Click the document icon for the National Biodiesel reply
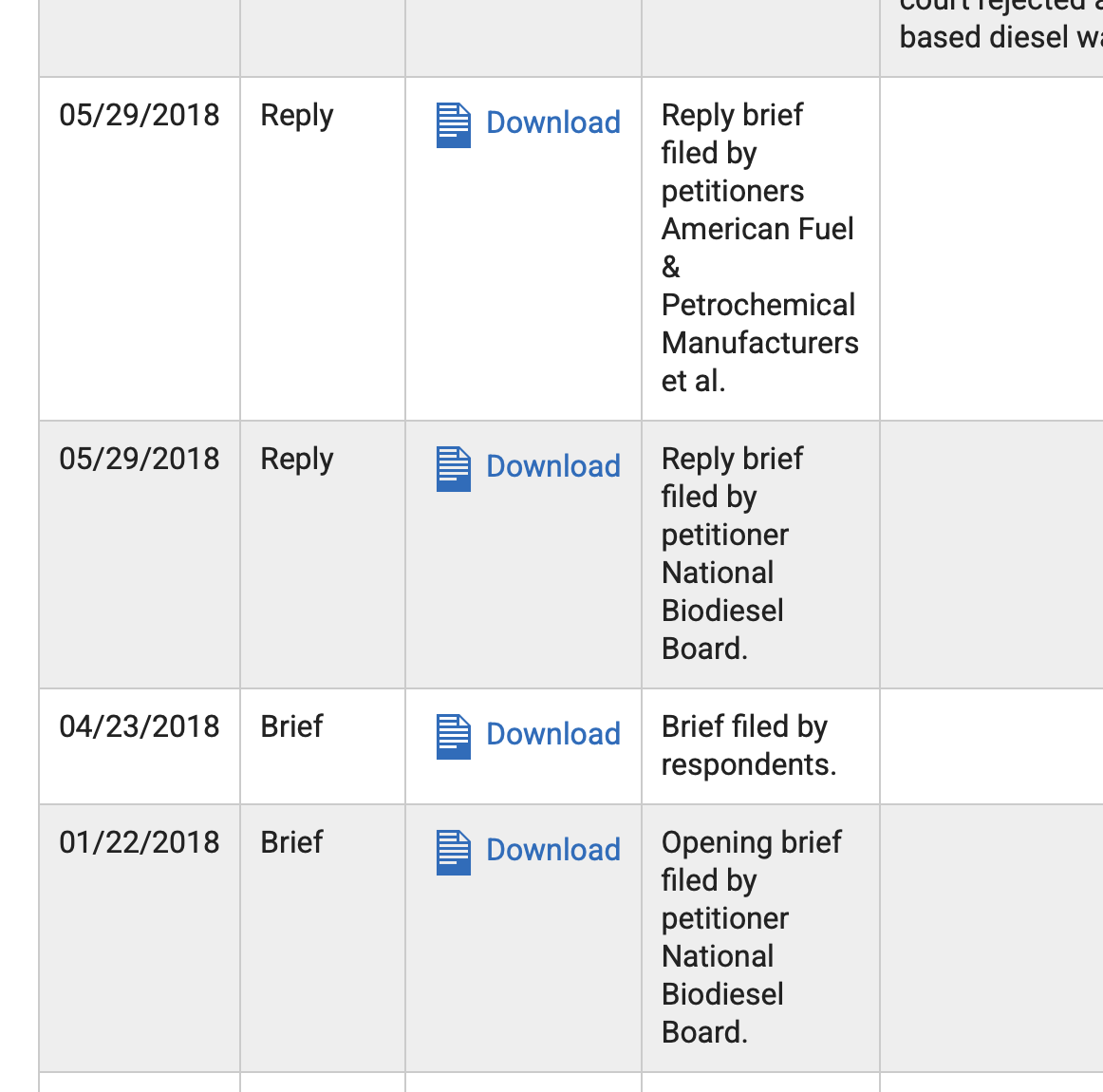 (x=453, y=467)
